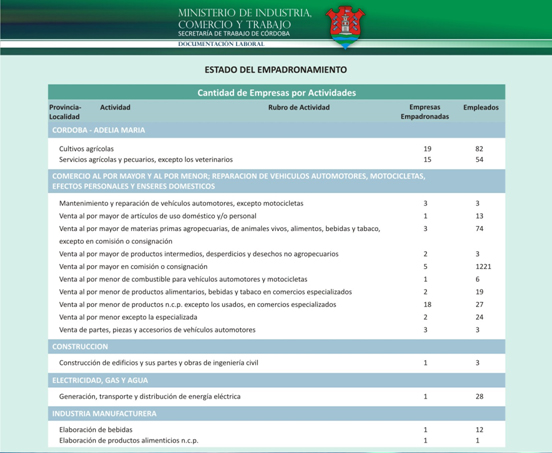Select the 'COMERCIO AL POR MAYOR Y AL POR MENOR' section header
The image size is (552, 453).
click(x=276, y=181)
